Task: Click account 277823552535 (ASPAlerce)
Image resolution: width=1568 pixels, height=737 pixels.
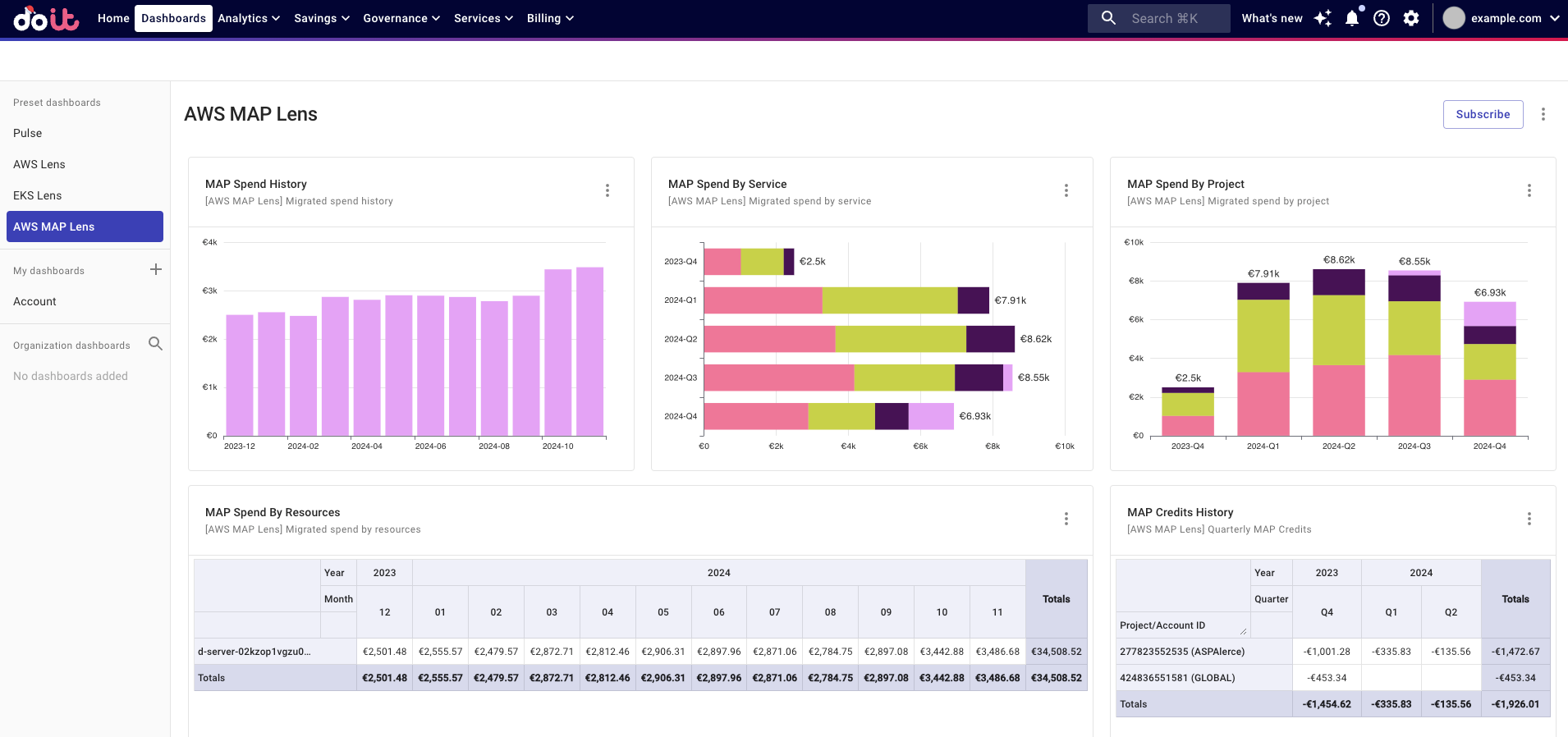Action: tap(1182, 652)
